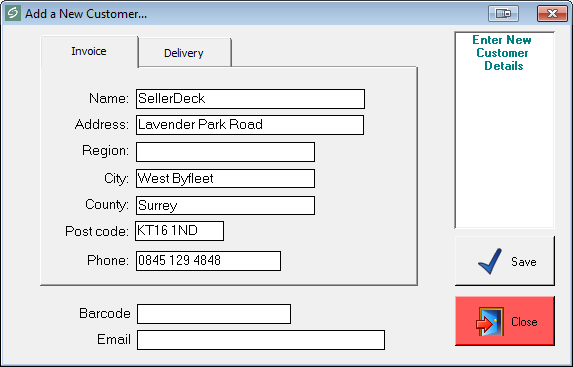Screen dimensions: 573x367
Task: Click the title bar icon beside the X
Action: [503, 14]
